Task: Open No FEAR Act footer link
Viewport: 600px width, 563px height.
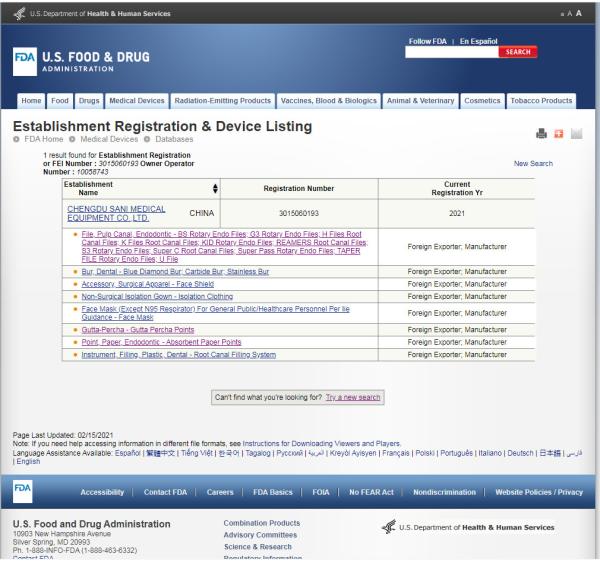Action: (371, 492)
